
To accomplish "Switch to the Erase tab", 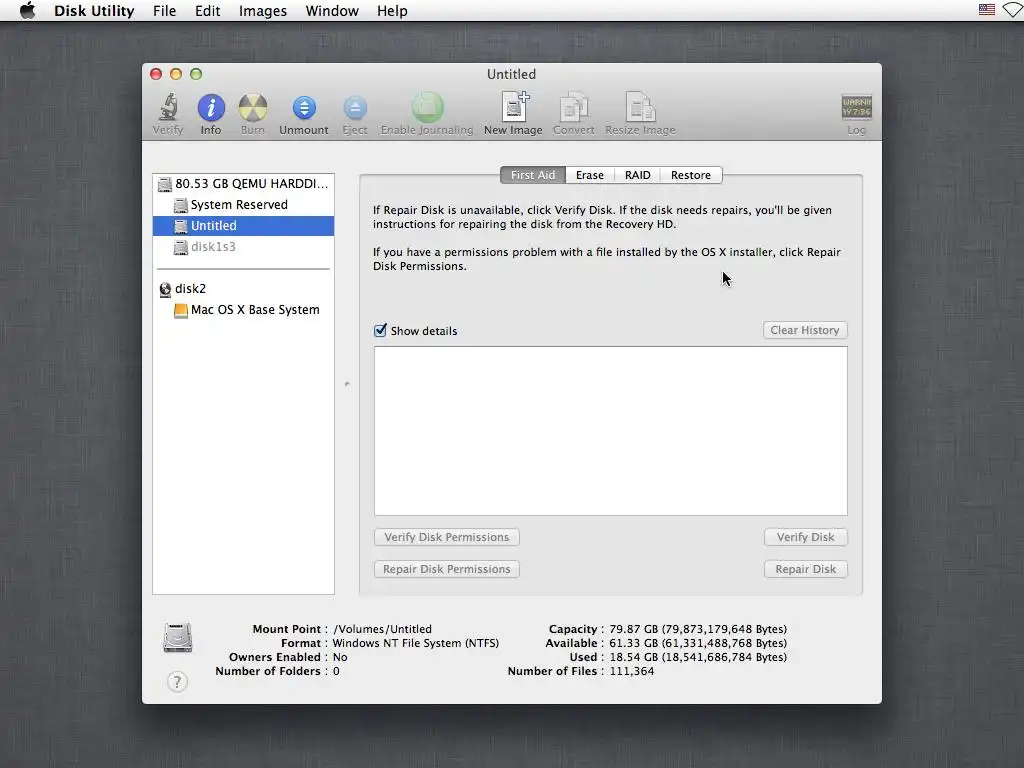I will pos(590,175).
